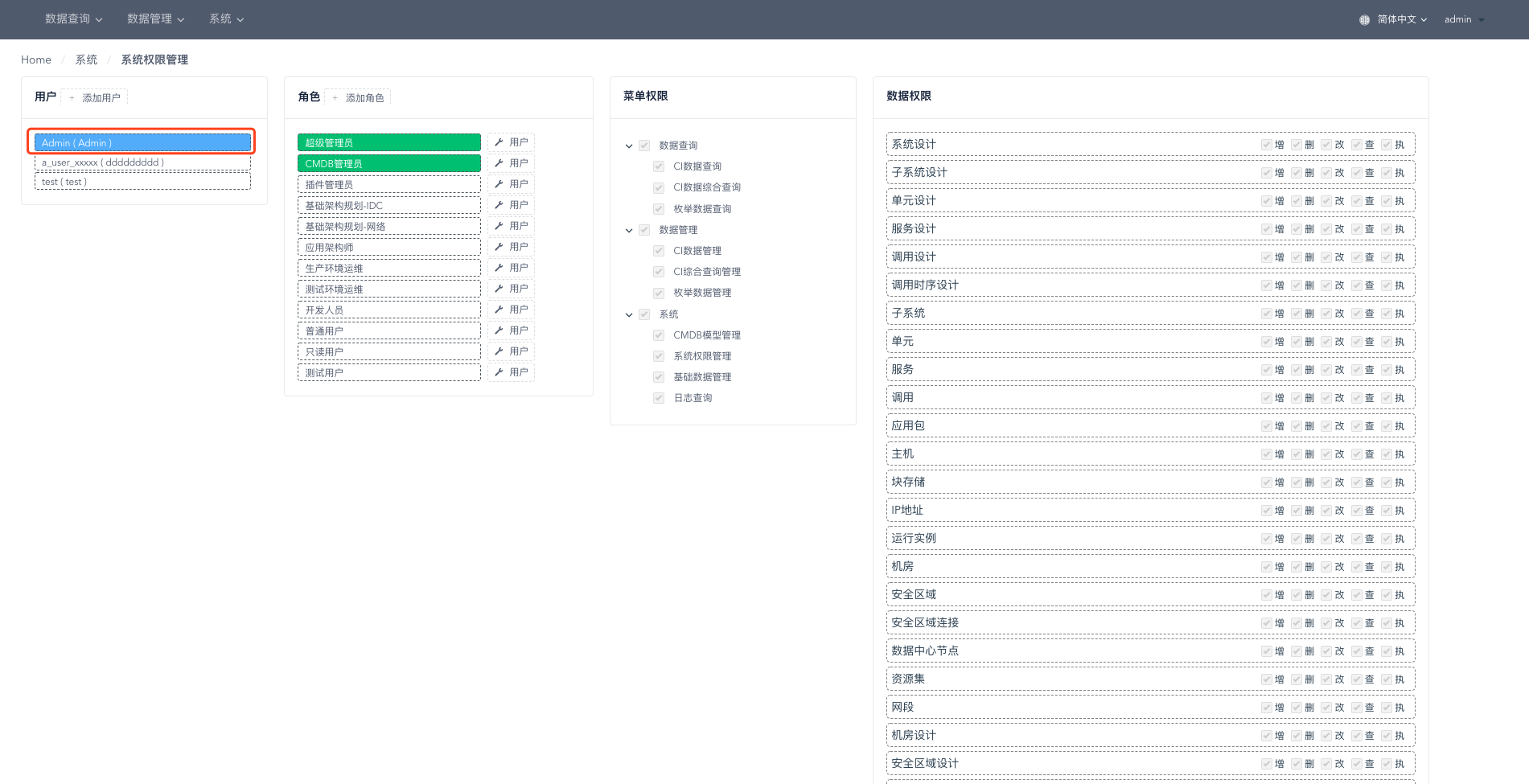Select the 超级管理员 role tag
1529x784 pixels.
[389, 142]
